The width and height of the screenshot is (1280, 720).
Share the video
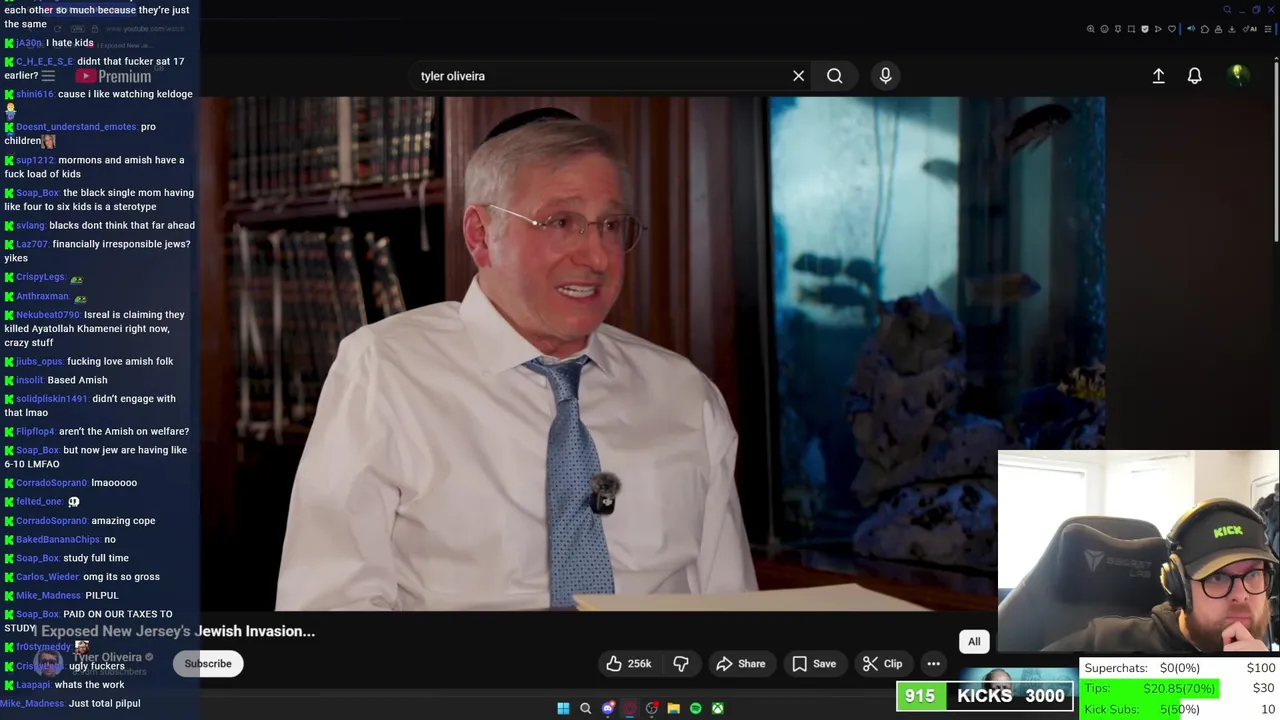[741, 664]
